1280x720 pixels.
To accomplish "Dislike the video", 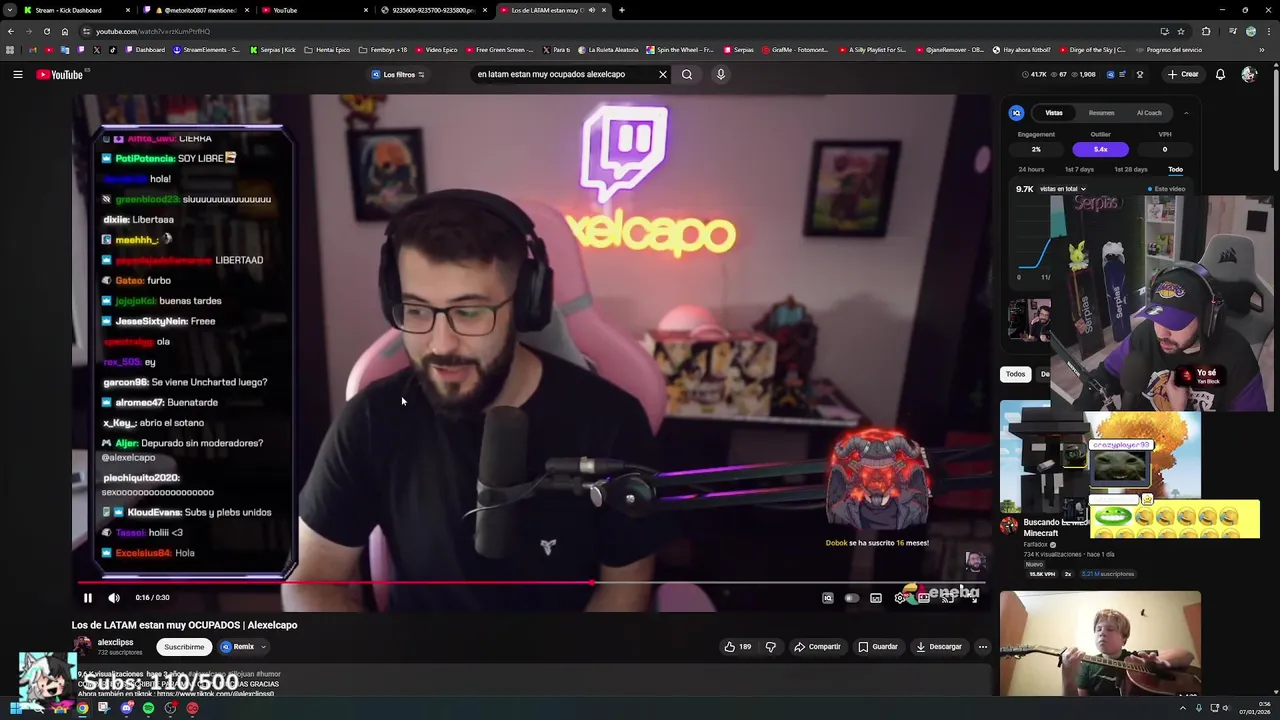I will [x=770, y=647].
